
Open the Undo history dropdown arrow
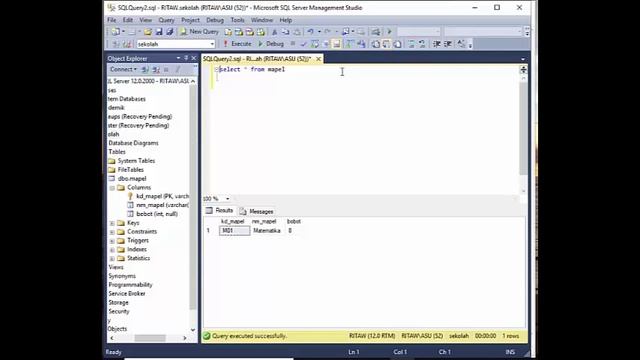pos(319,31)
